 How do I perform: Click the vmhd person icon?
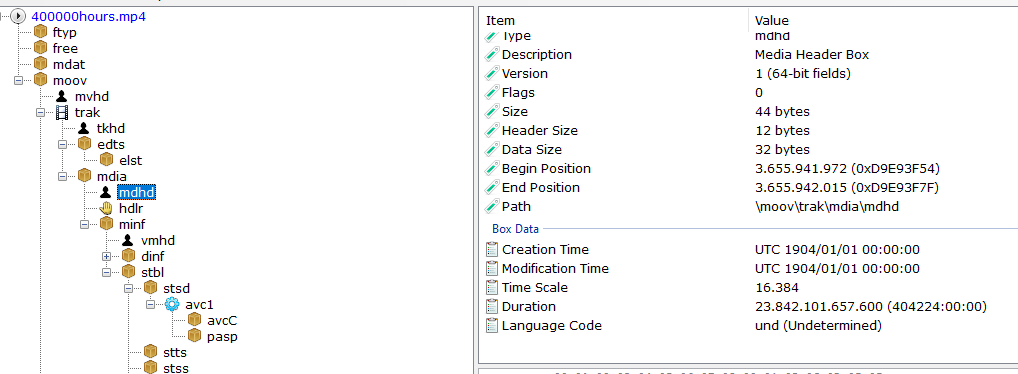pos(128,240)
